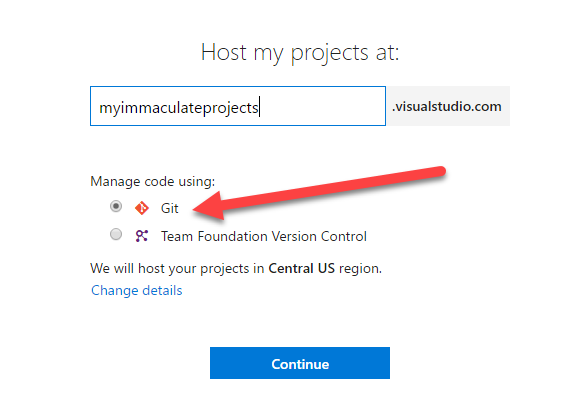Place cursor at the end of "myimmaculateprojects" text
The width and height of the screenshot is (569, 406).
(x=259, y=107)
